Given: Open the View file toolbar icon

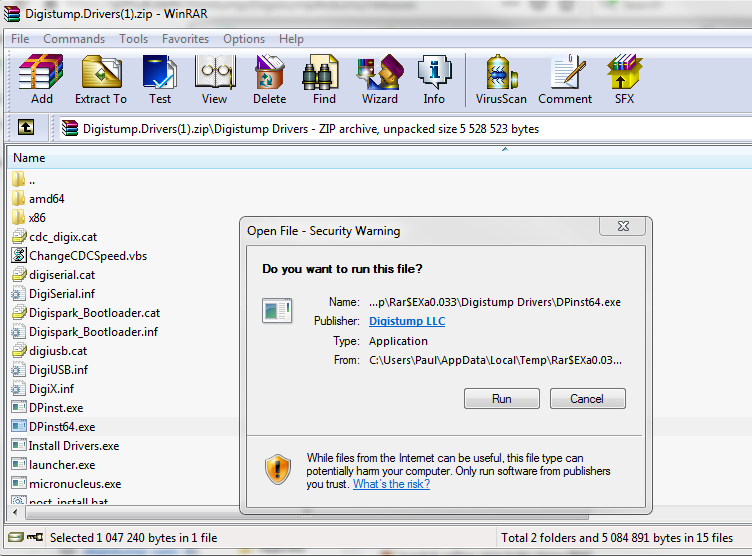Looking at the screenshot, I should pyautogui.click(x=214, y=79).
